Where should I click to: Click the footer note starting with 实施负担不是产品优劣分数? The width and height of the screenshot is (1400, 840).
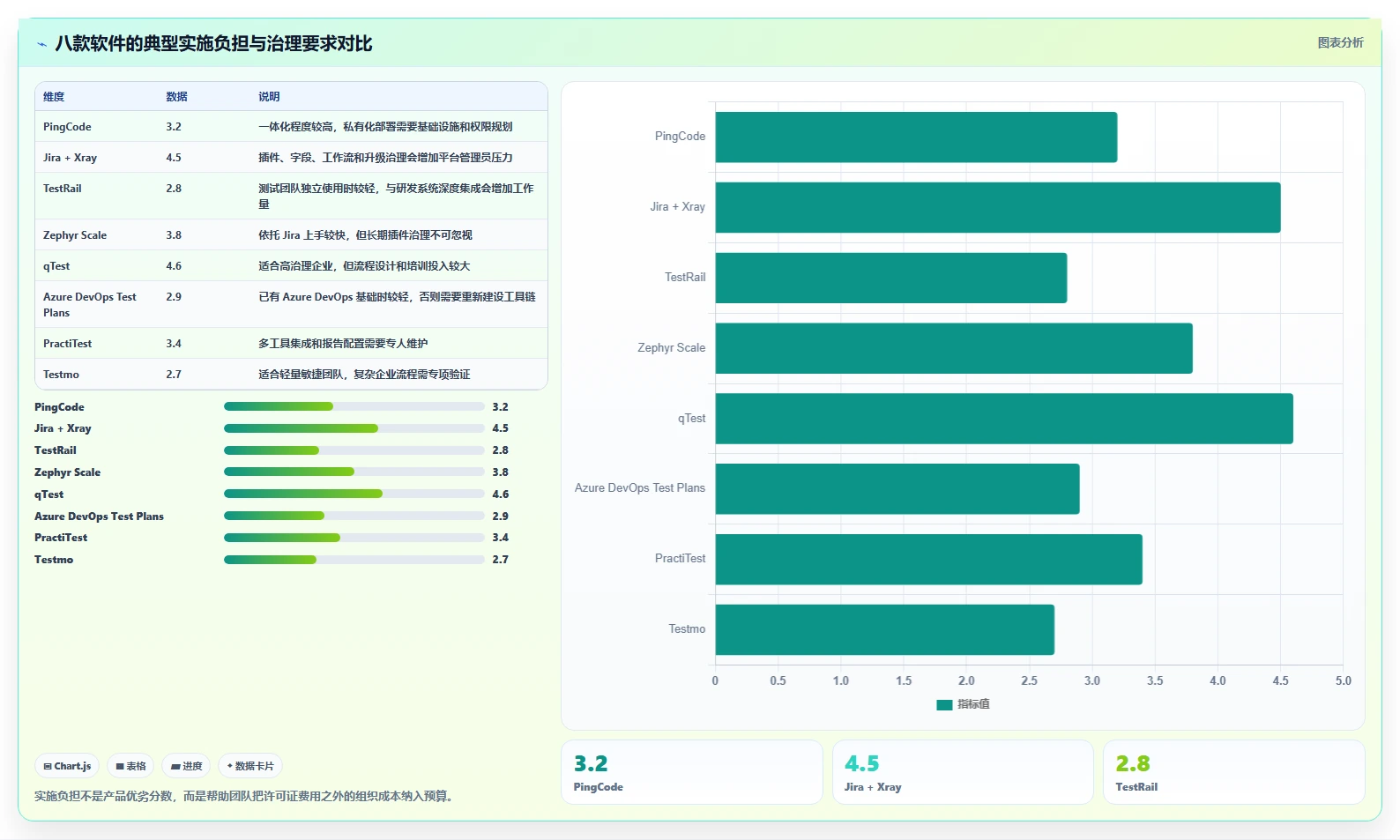[243, 797]
